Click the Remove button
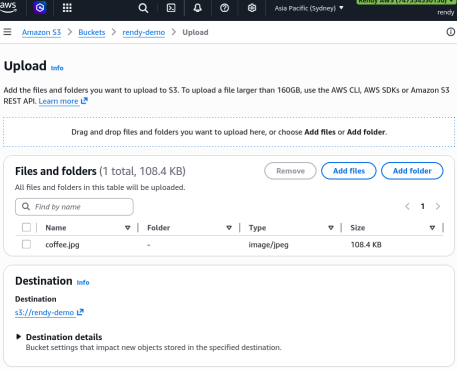 290,171
